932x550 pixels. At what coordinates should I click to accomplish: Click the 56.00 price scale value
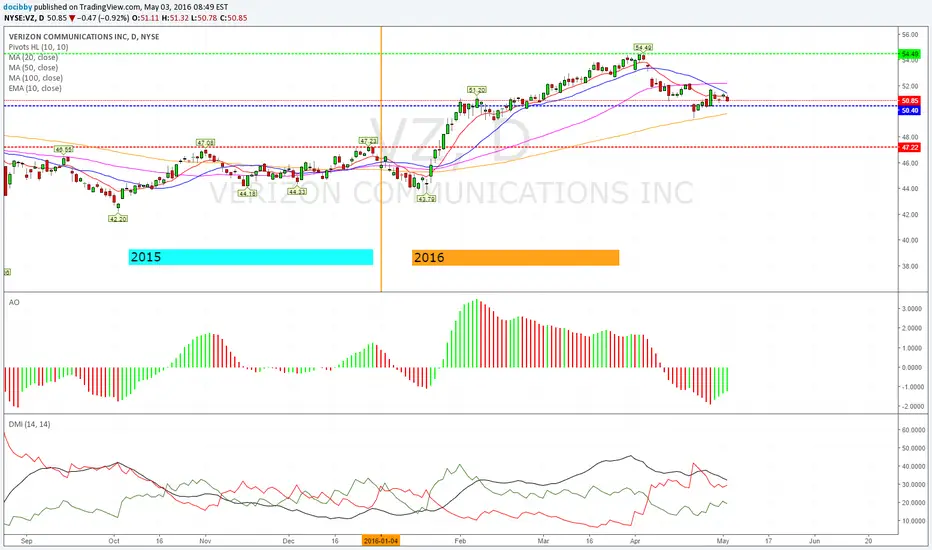pos(910,35)
